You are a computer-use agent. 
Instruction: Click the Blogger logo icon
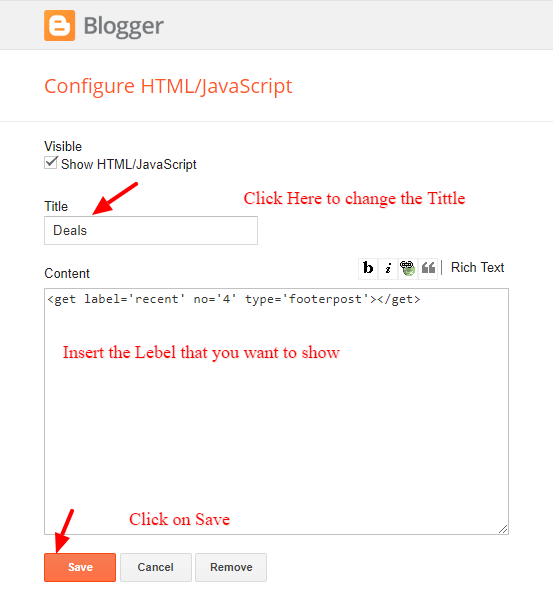coord(60,26)
